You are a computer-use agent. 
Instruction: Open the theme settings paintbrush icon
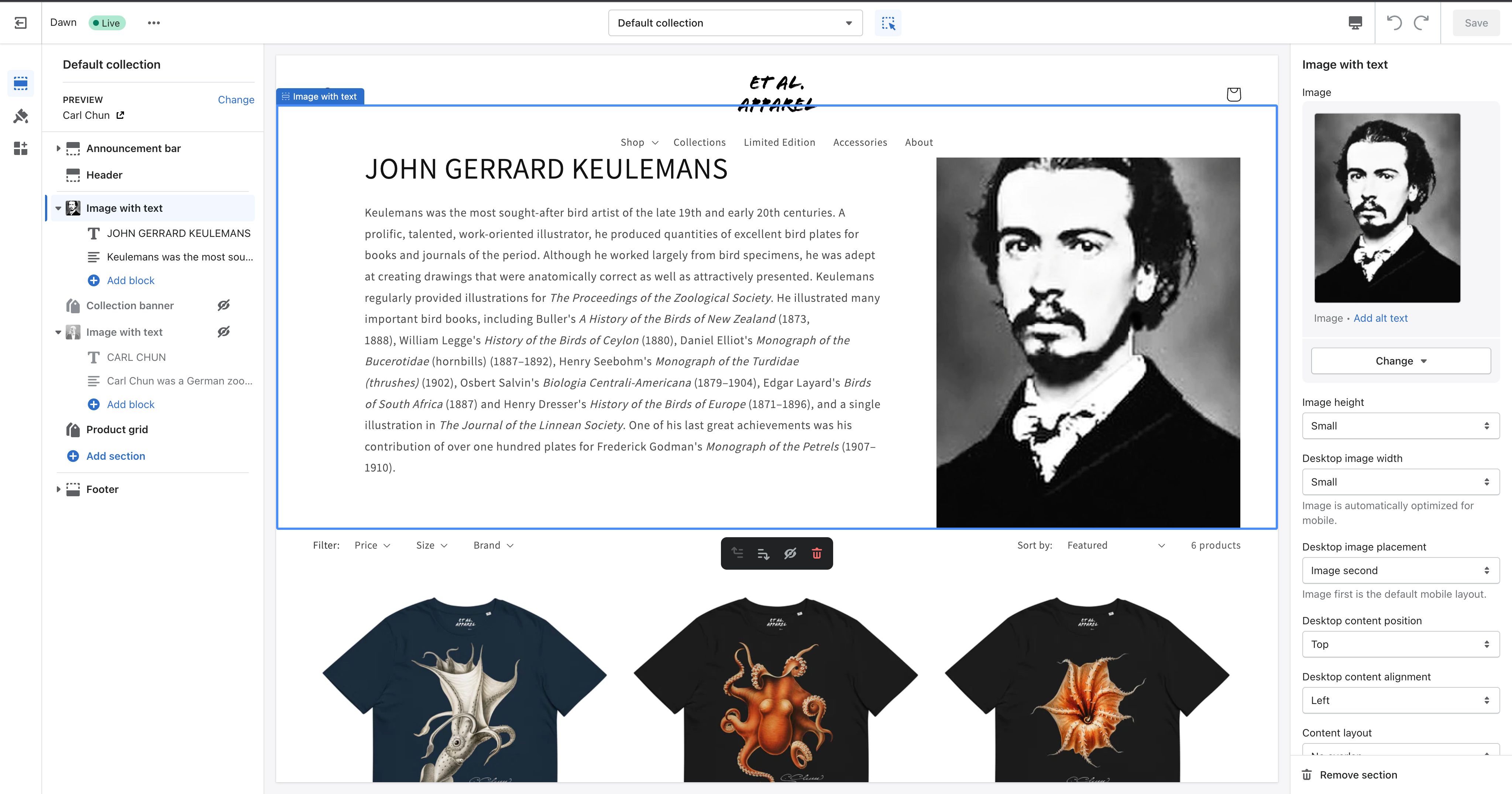(x=21, y=116)
